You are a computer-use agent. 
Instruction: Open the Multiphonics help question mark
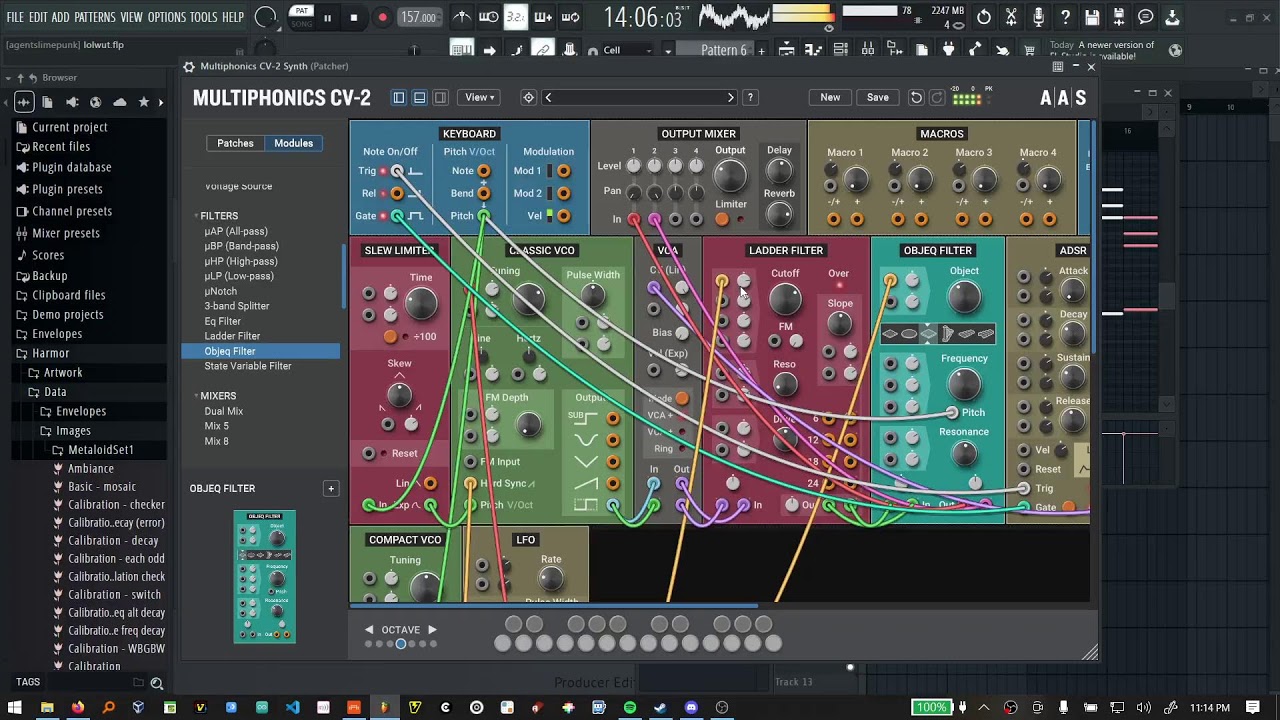pyautogui.click(x=750, y=97)
